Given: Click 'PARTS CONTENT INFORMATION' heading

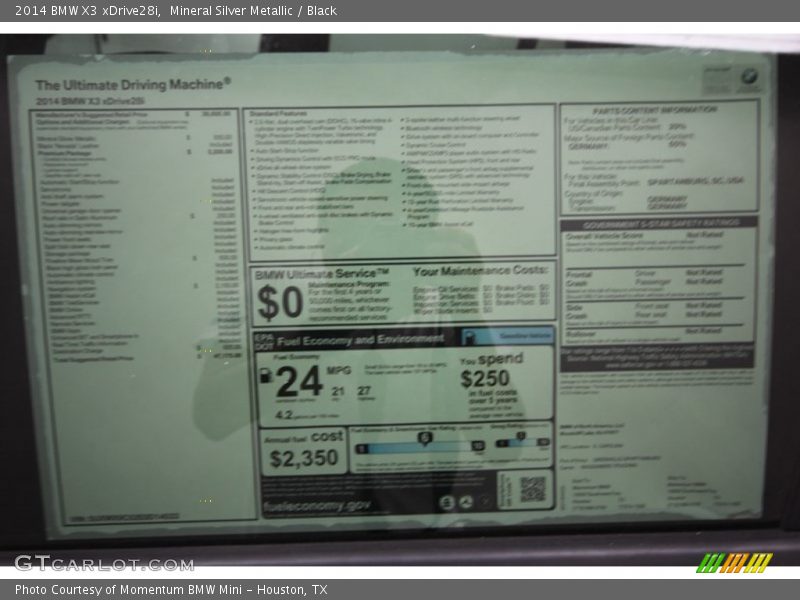Looking at the screenshot, I should 655,110.
